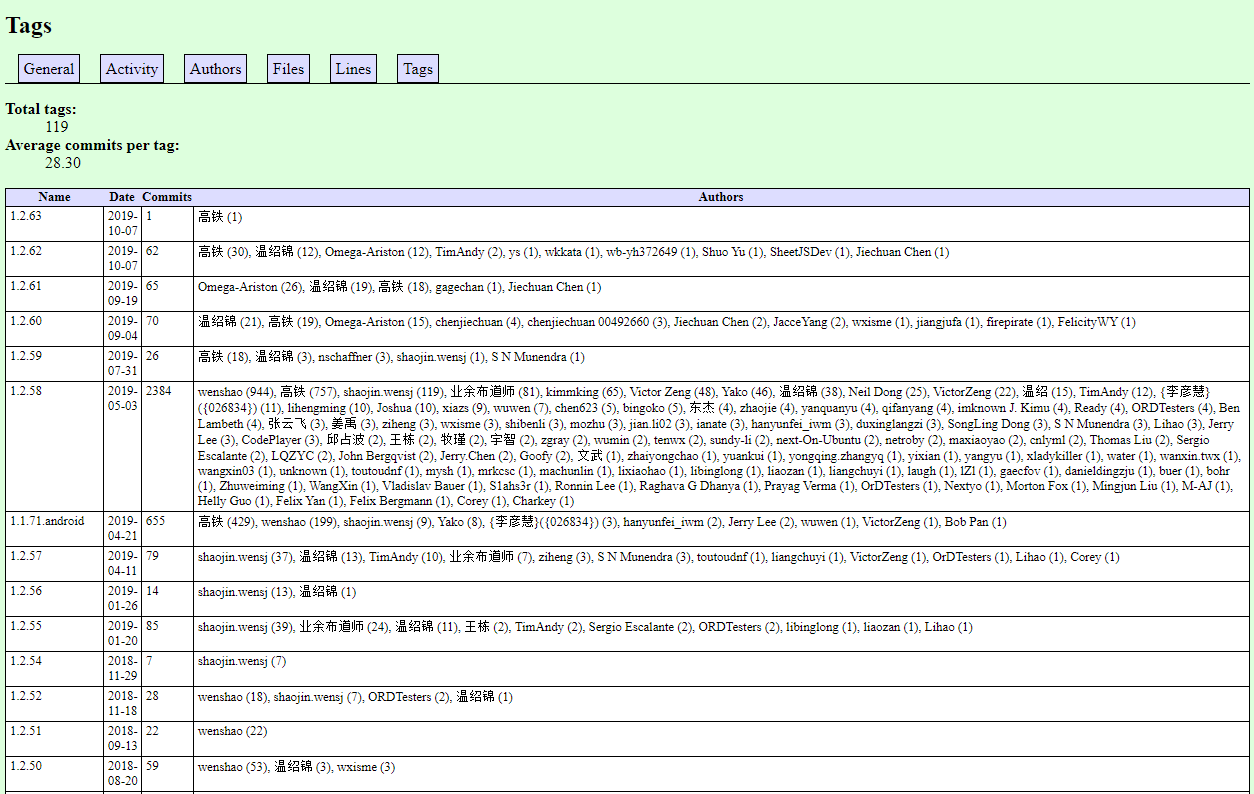Click the Authors table column header
Viewport: 1254px width, 794px height.
[720, 197]
